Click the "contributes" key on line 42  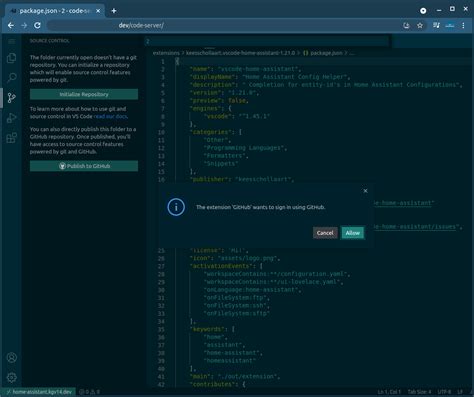click(213, 384)
